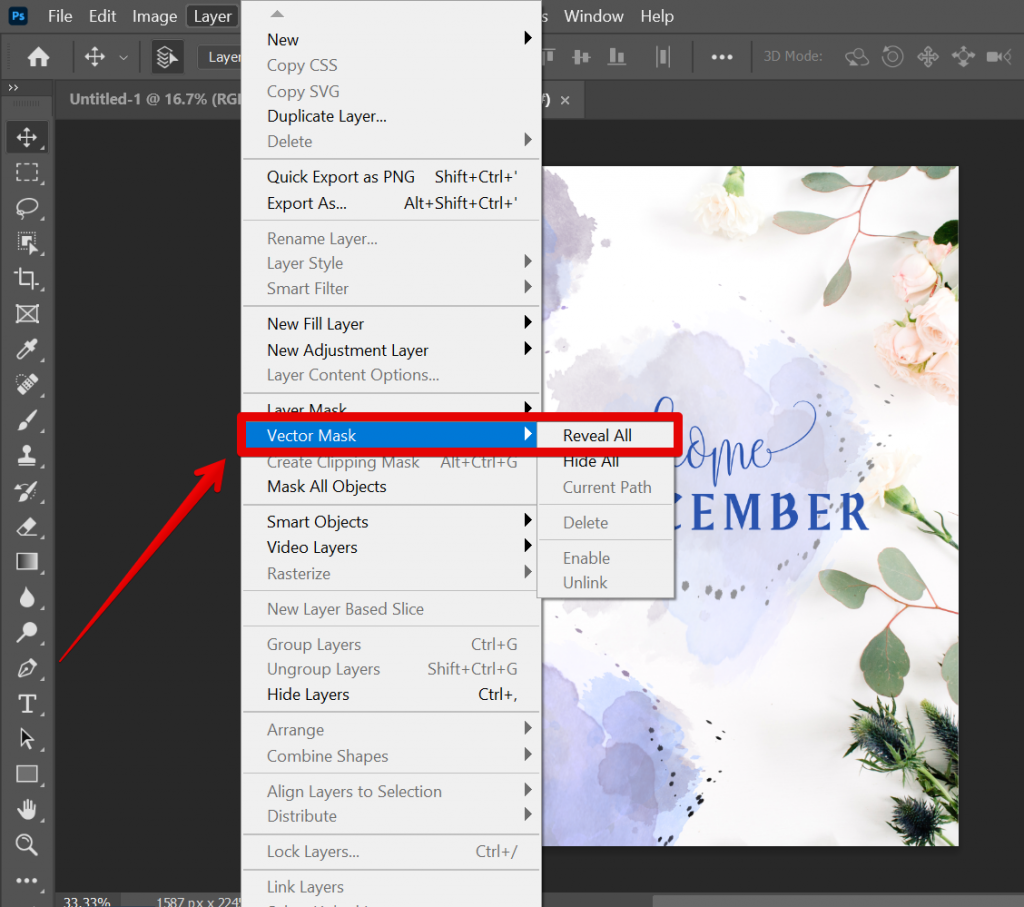Open the Window menu in menu bar

[593, 16]
